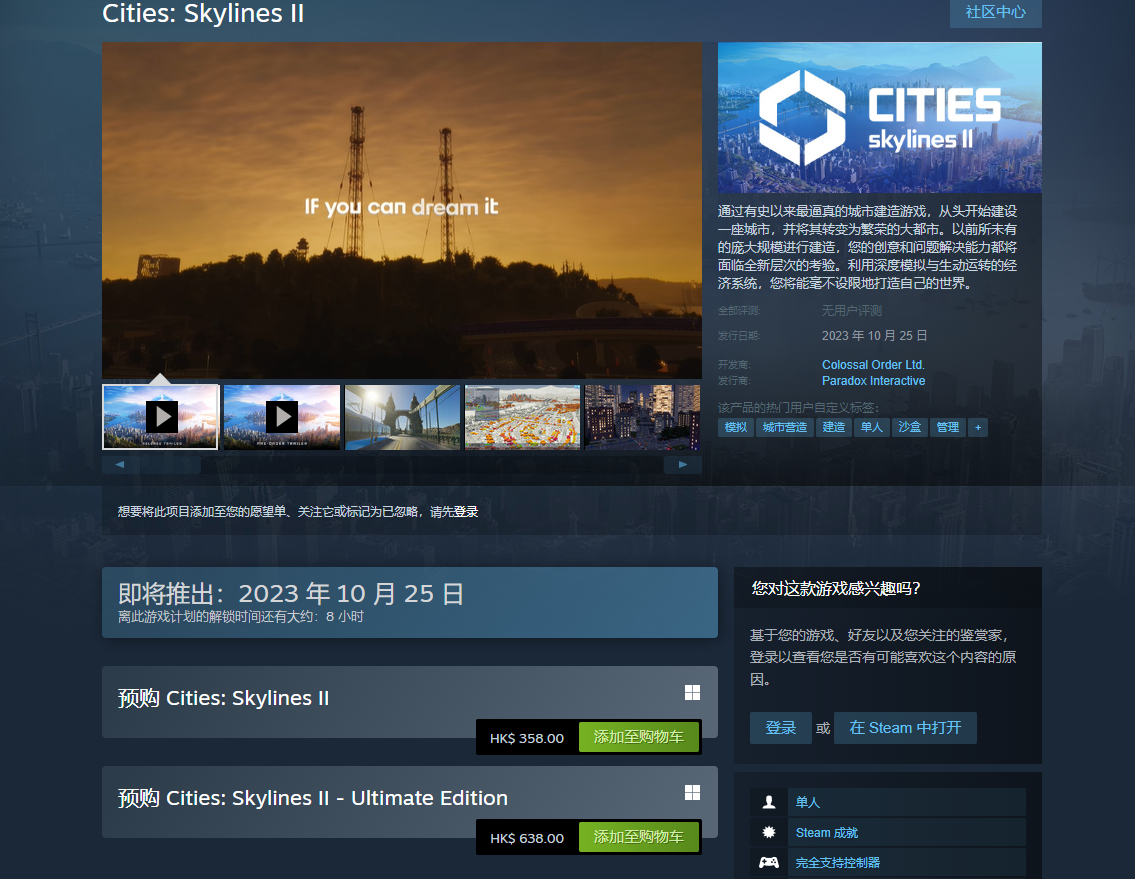The height and width of the screenshot is (879, 1135).
Task: Click the HK$ 638.00 price
Action: click(x=527, y=838)
